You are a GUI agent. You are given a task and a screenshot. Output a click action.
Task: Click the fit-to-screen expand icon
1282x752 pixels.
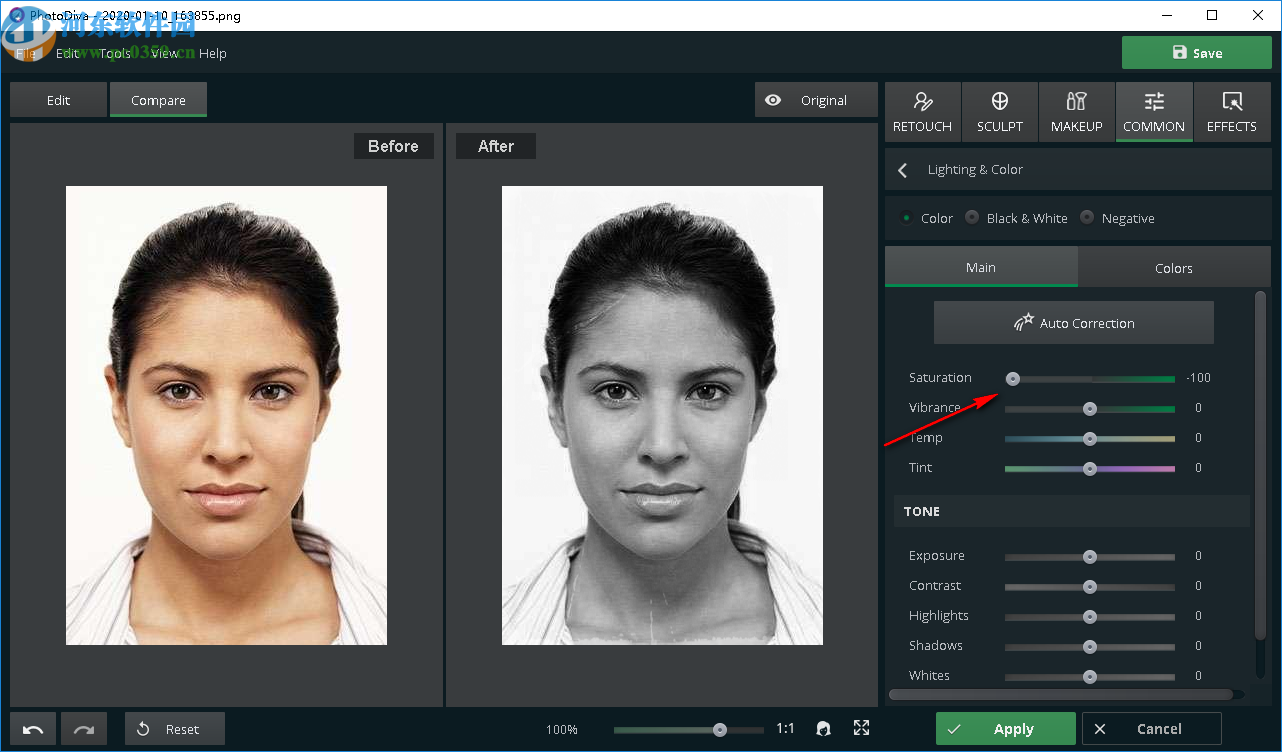[x=861, y=728]
